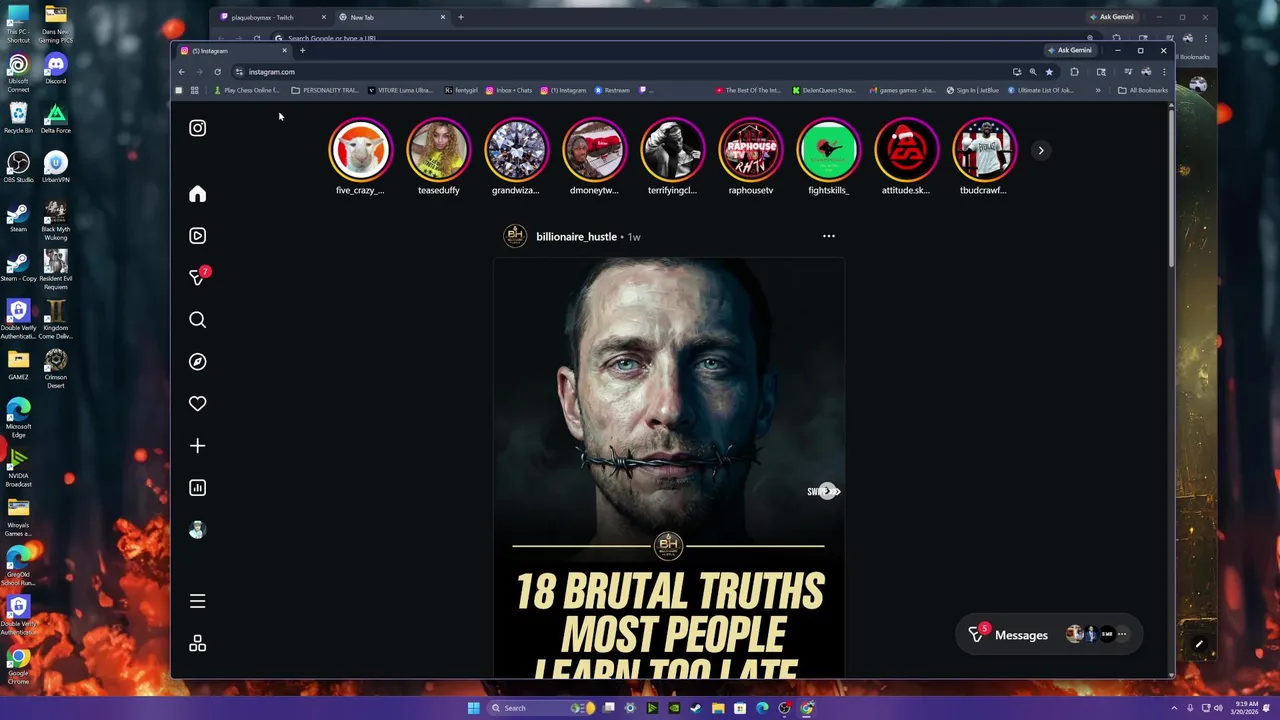This screenshot has height=720, width=1280.
Task: Open the Search magnifier in Instagram sidebar
Action: [x=197, y=320]
